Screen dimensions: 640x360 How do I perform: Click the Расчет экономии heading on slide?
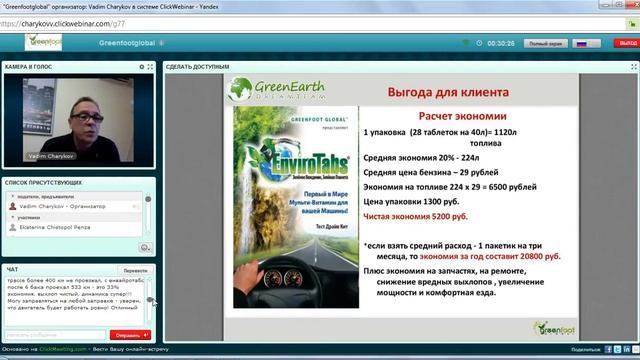[x=462, y=116]
